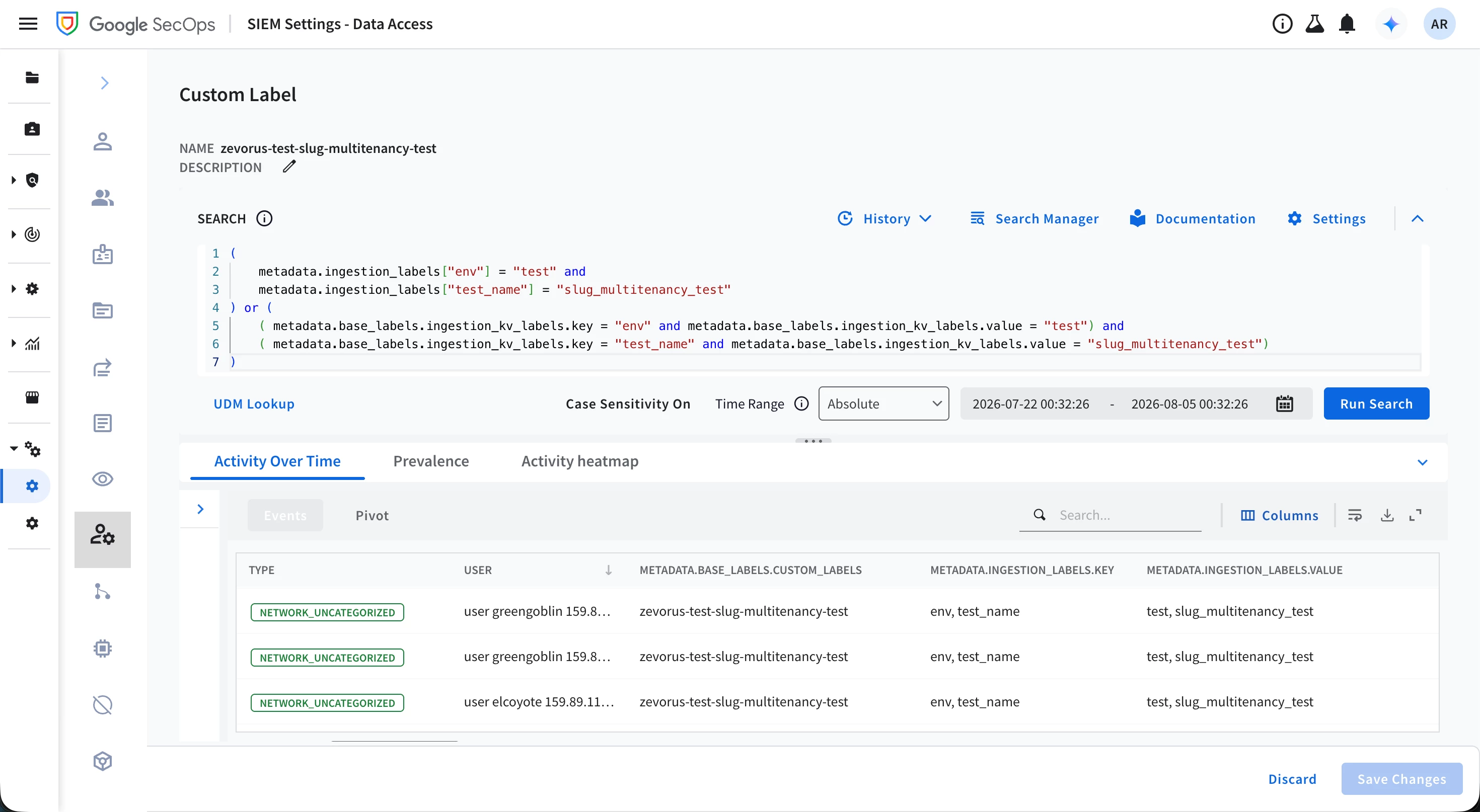
Task: Click the horizontal scrollbar under results table
Action: point(394,741)
